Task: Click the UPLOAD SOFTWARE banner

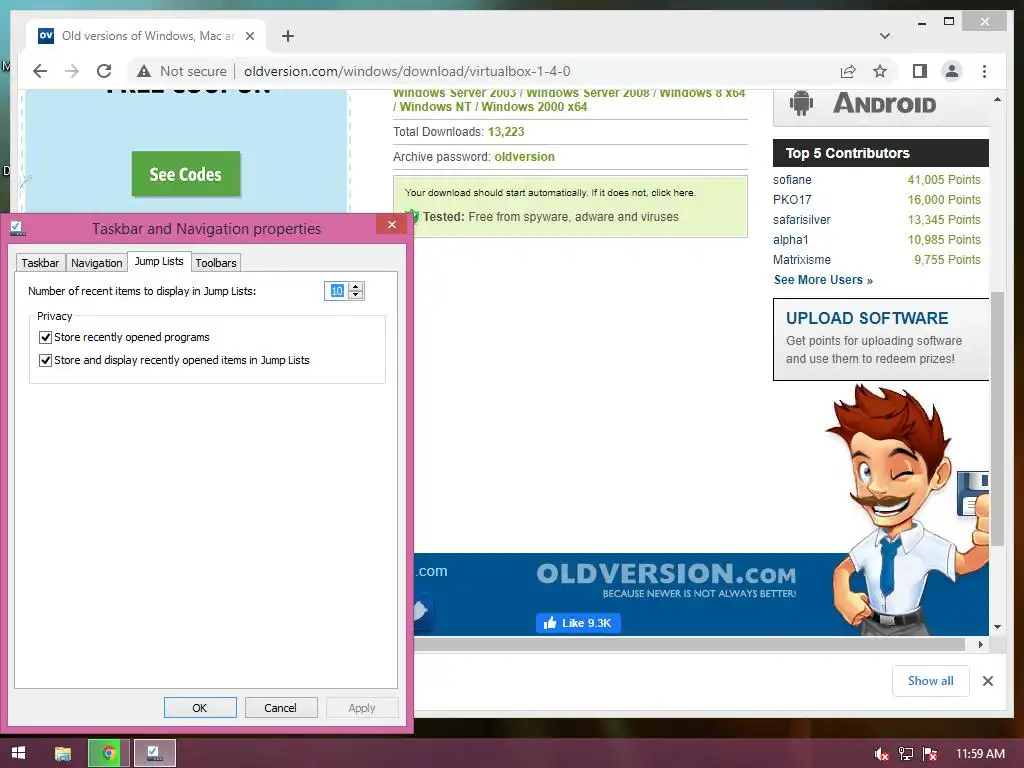Action: [x=880, y=340]
